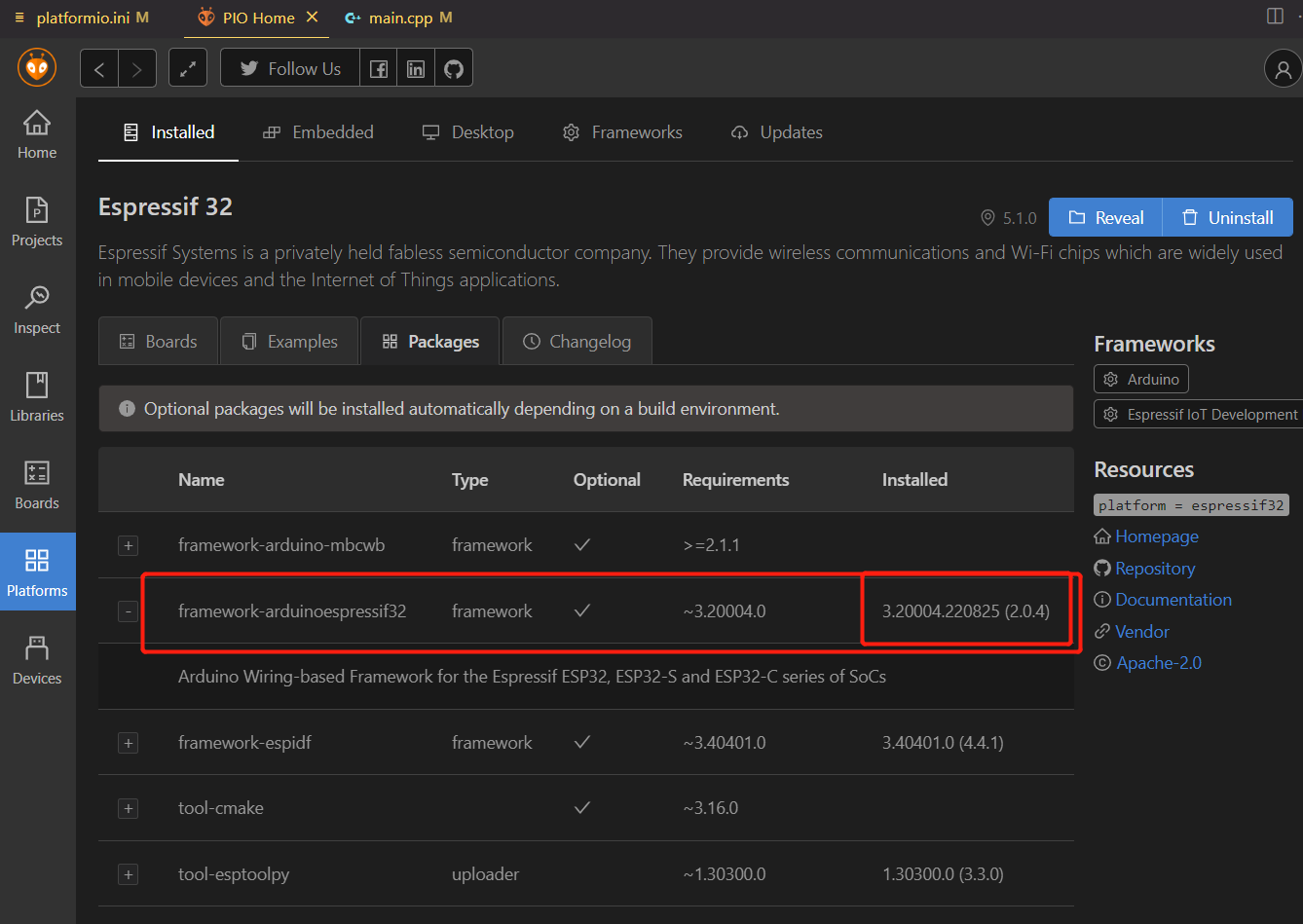Screen dimensions: 1303x924
Task: Open the Changelog sub-tab
Action: pos(577,342)
